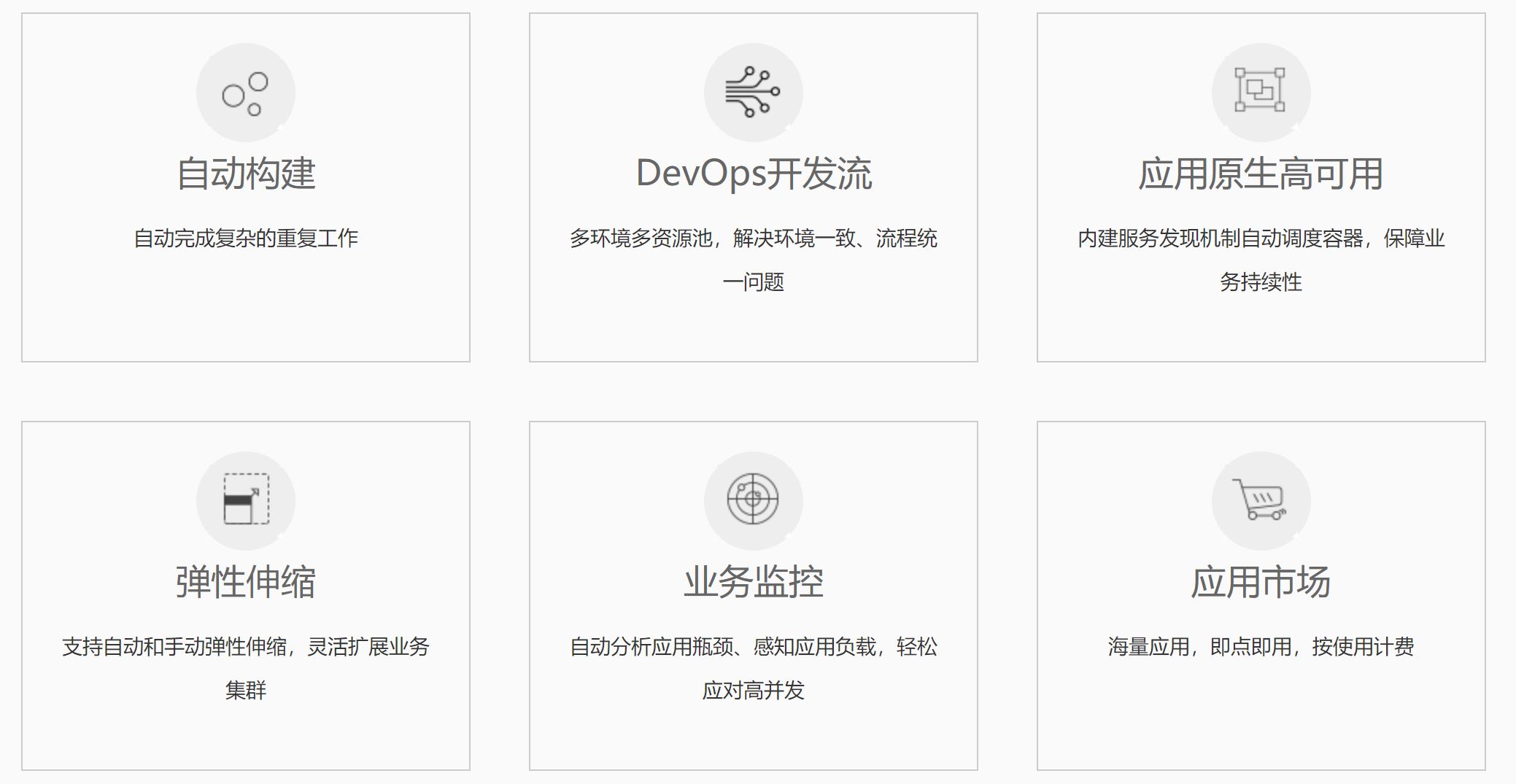Click the circuit flow icon for DevOps开发流
The height and width of the screenshot is (784, 1516).
753,93
